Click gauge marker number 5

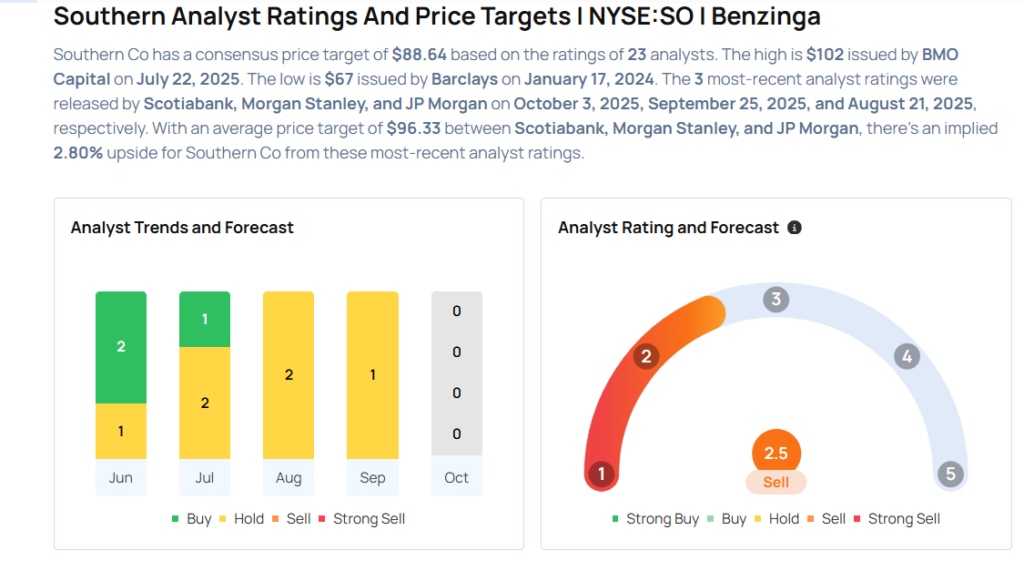[951, 474]
